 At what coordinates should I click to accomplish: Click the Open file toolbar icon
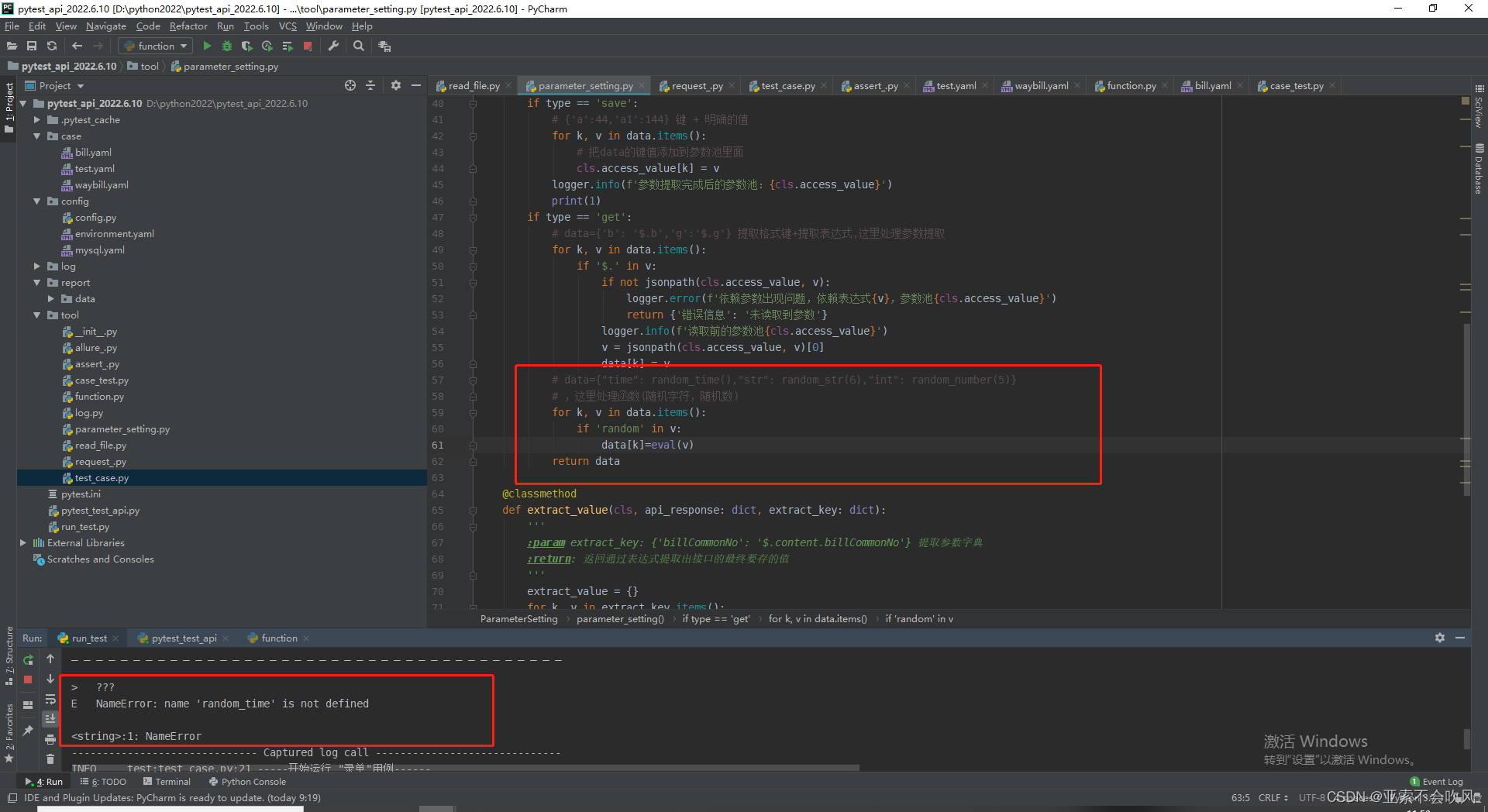pyautogui.click(x=12, y=46)
